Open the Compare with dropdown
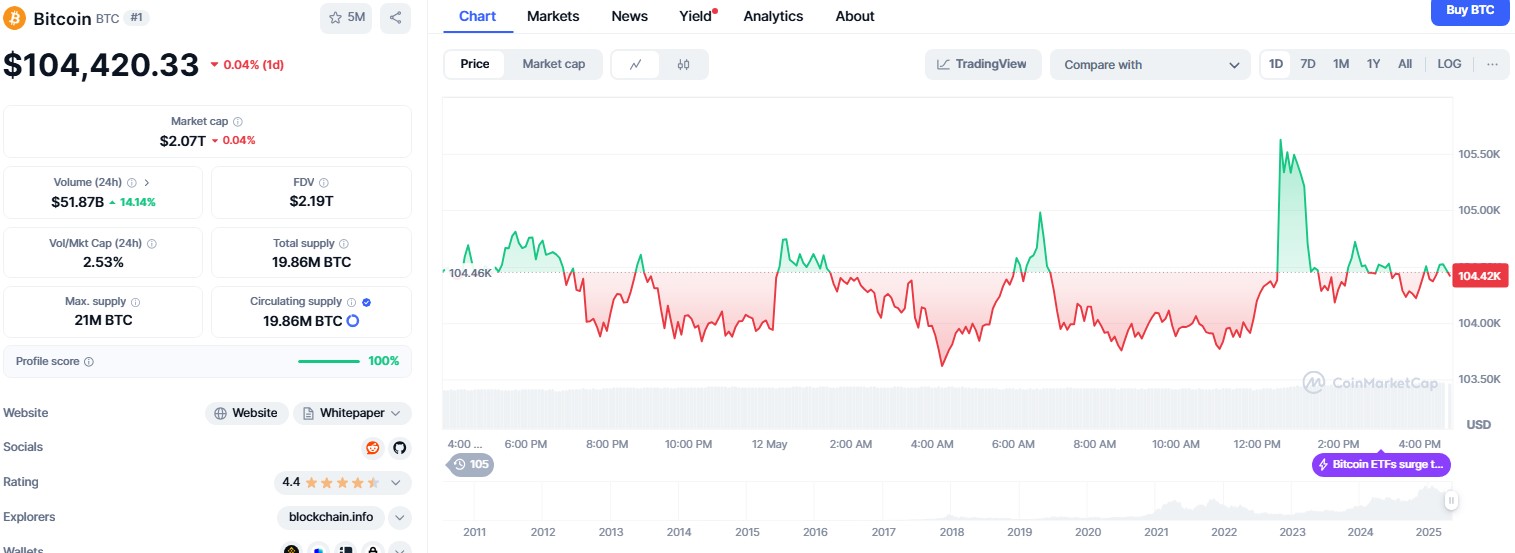Image resolution: width=1515 pixels, height=553 pixels. click(1149, 64)
